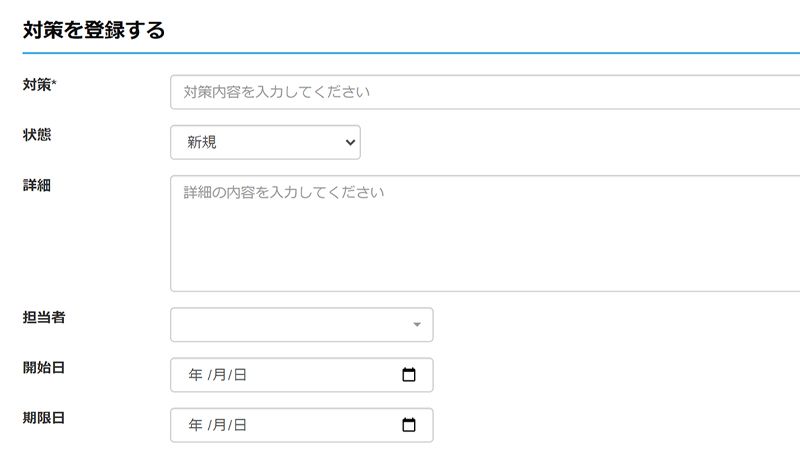Click the 担当者 field label
Viewport: 800px width, 460px height.
[44, 317]
